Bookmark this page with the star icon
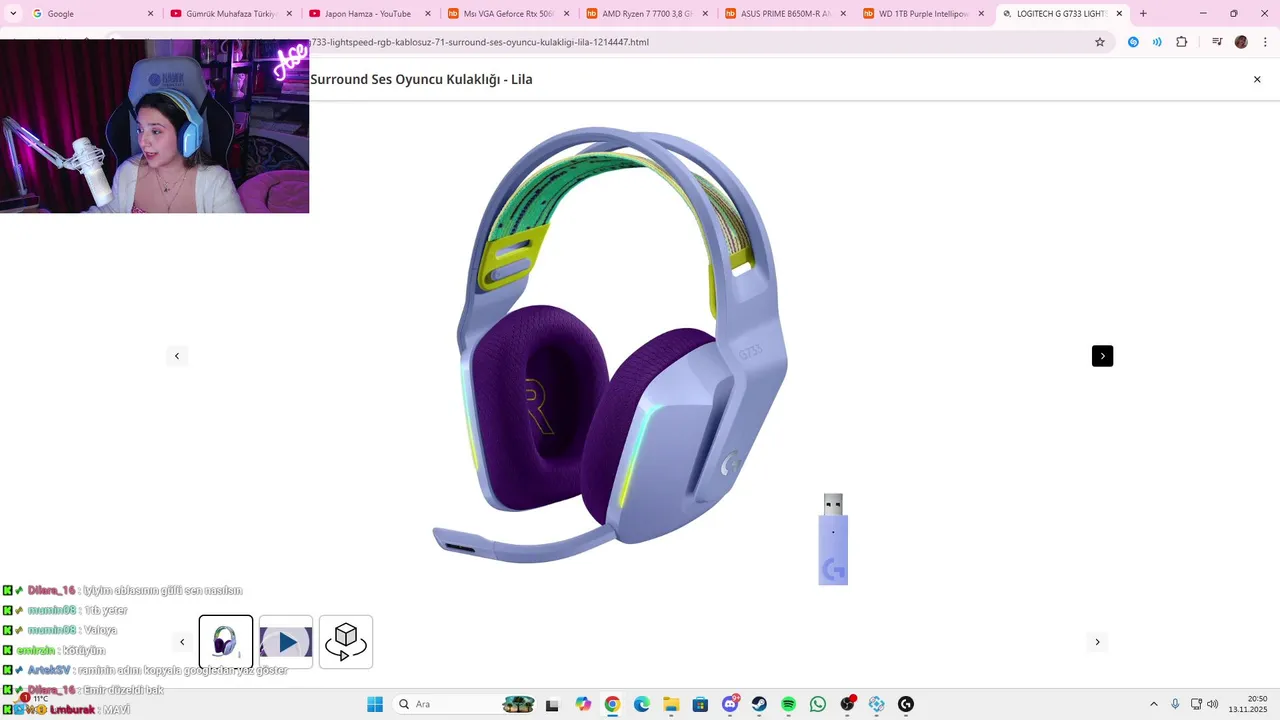 point(1100,42)
